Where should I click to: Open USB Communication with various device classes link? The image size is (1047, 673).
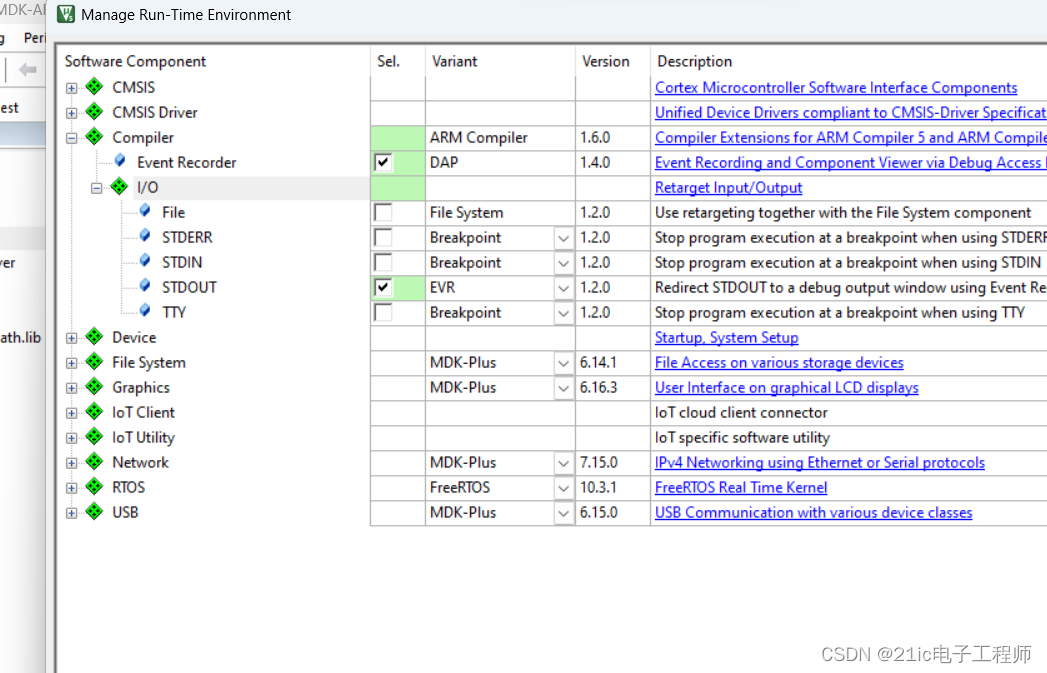coord(813,513)
